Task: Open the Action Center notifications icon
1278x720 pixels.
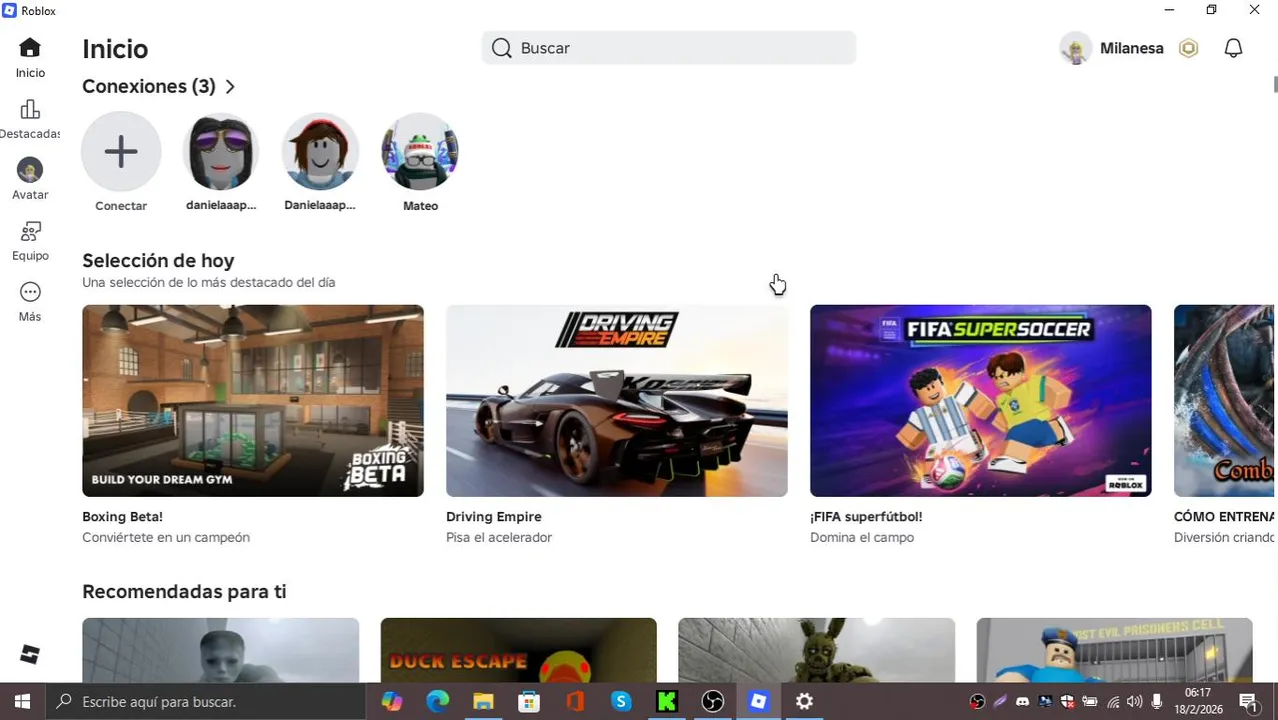Action: [1248, 702]
